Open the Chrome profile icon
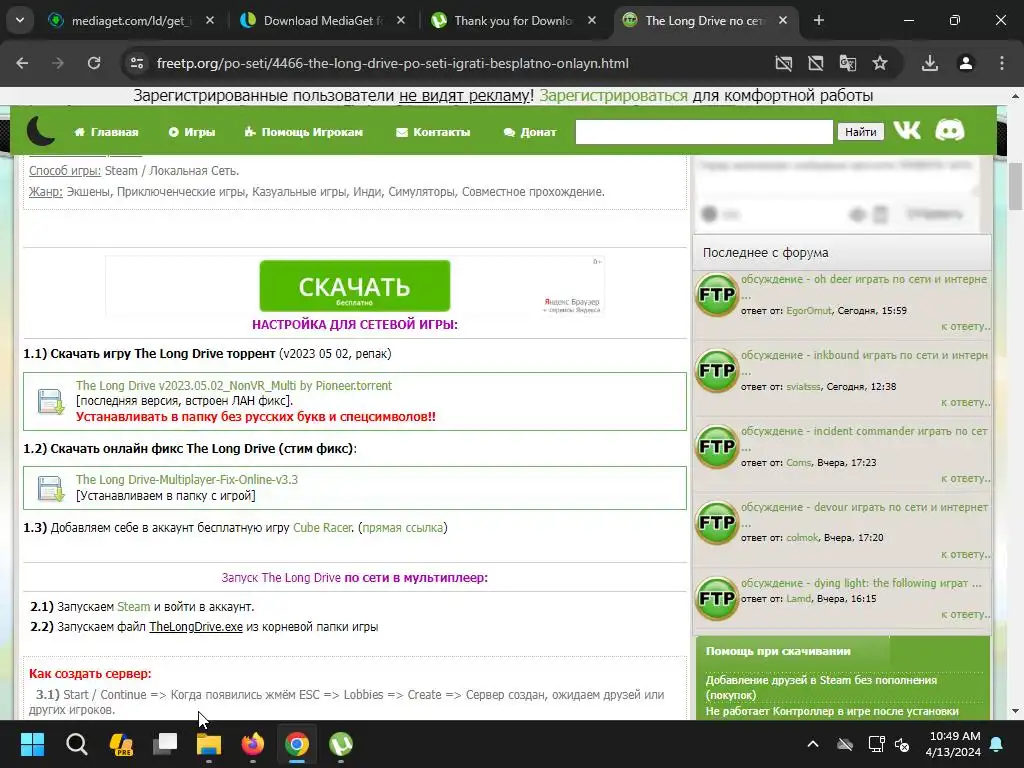1024x768 pixels. tap(966, 63)
